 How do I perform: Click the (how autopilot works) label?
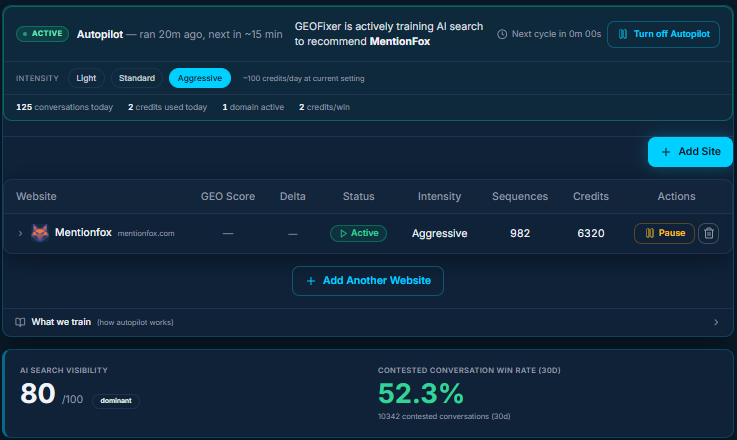point(135,322)
